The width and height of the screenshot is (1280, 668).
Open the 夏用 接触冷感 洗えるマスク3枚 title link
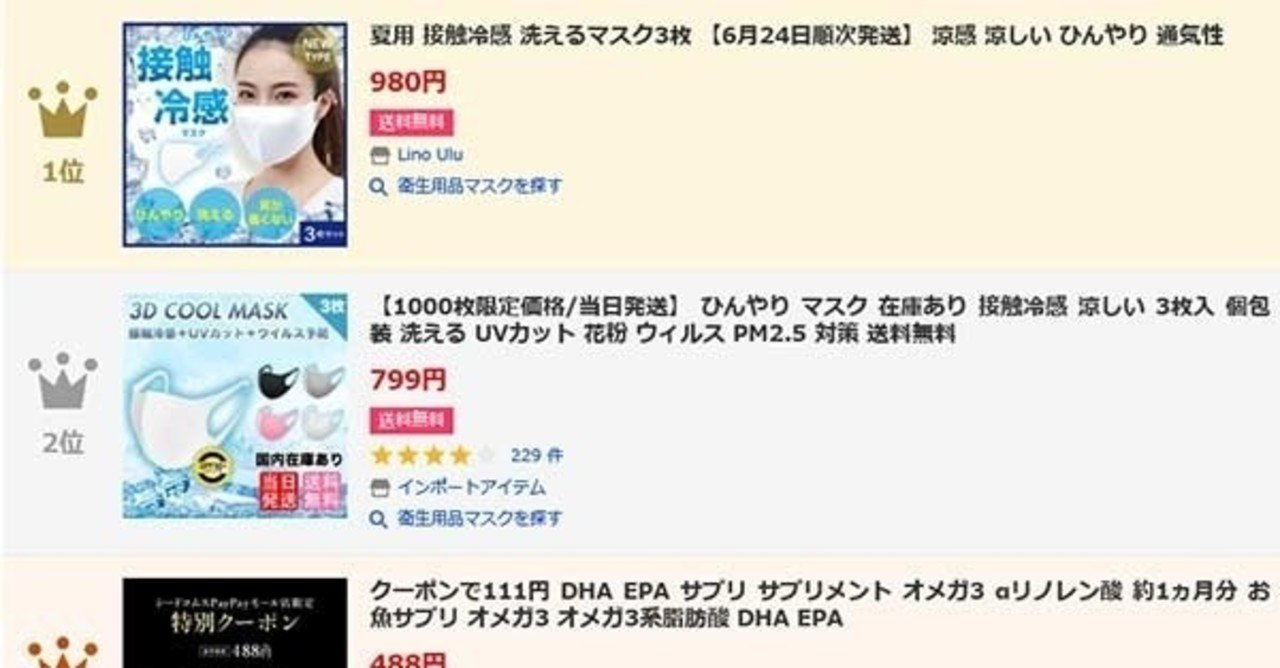pos(797,36)
